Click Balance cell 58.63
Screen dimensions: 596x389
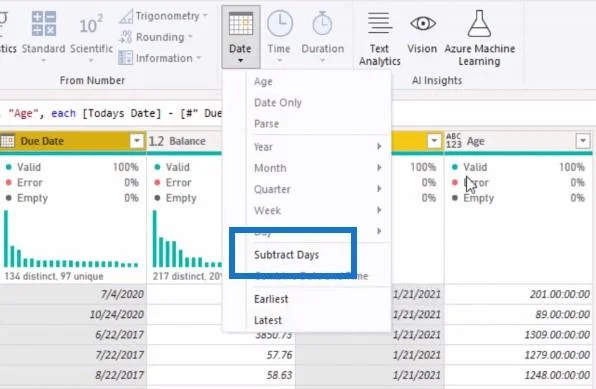coord(221,375)
